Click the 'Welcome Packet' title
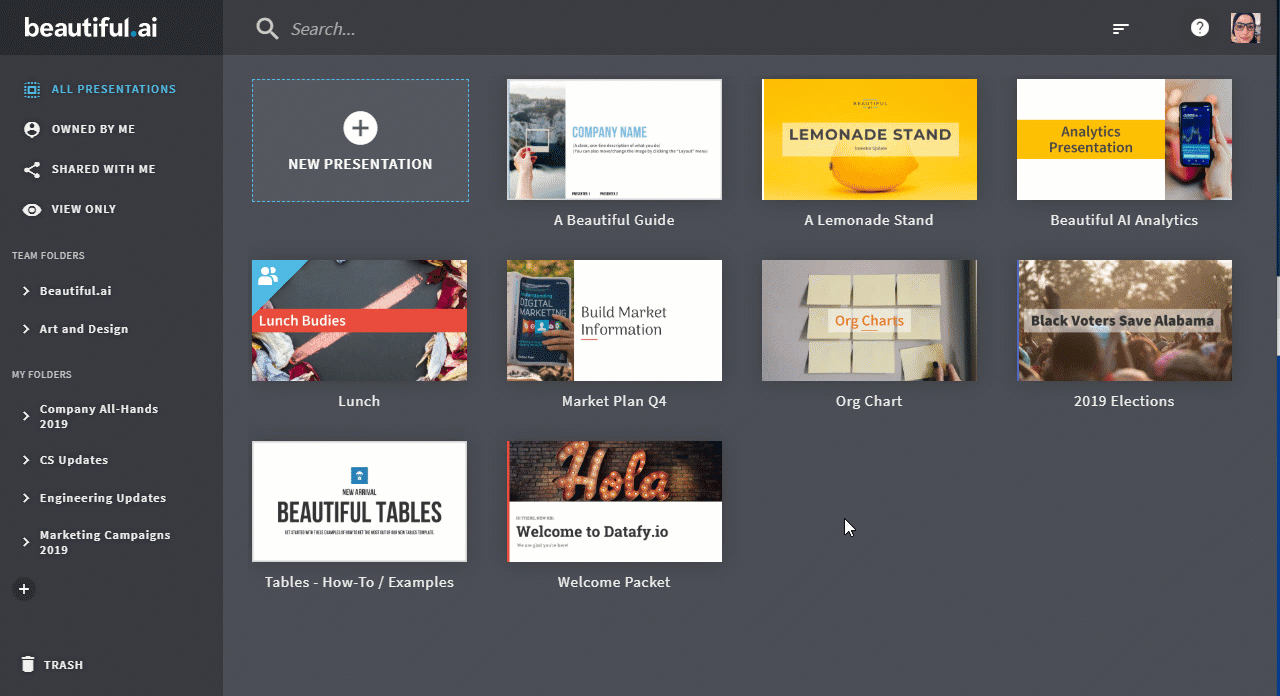The height and width of the screenshot is (696, 1280). 614,582
